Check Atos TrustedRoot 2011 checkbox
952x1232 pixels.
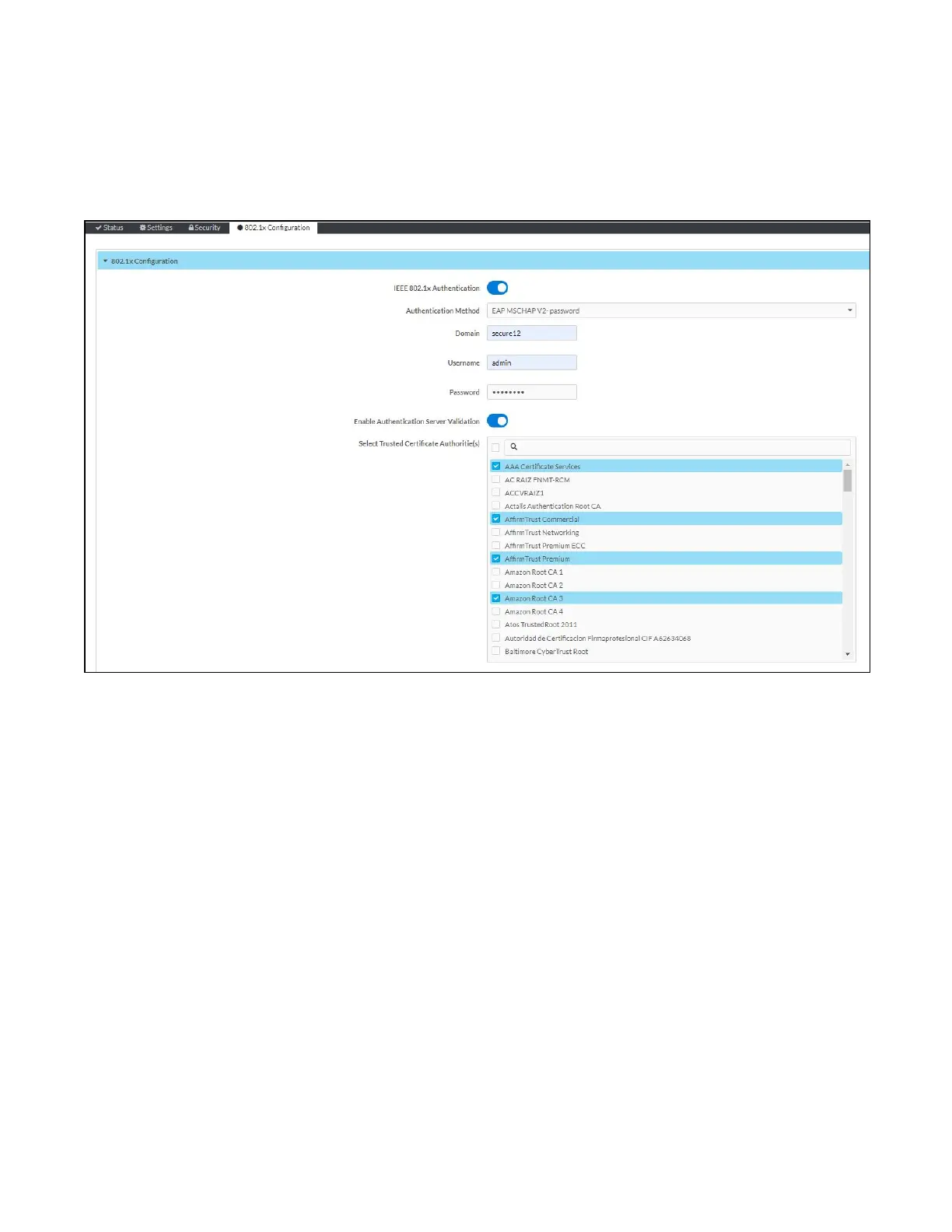495,624
